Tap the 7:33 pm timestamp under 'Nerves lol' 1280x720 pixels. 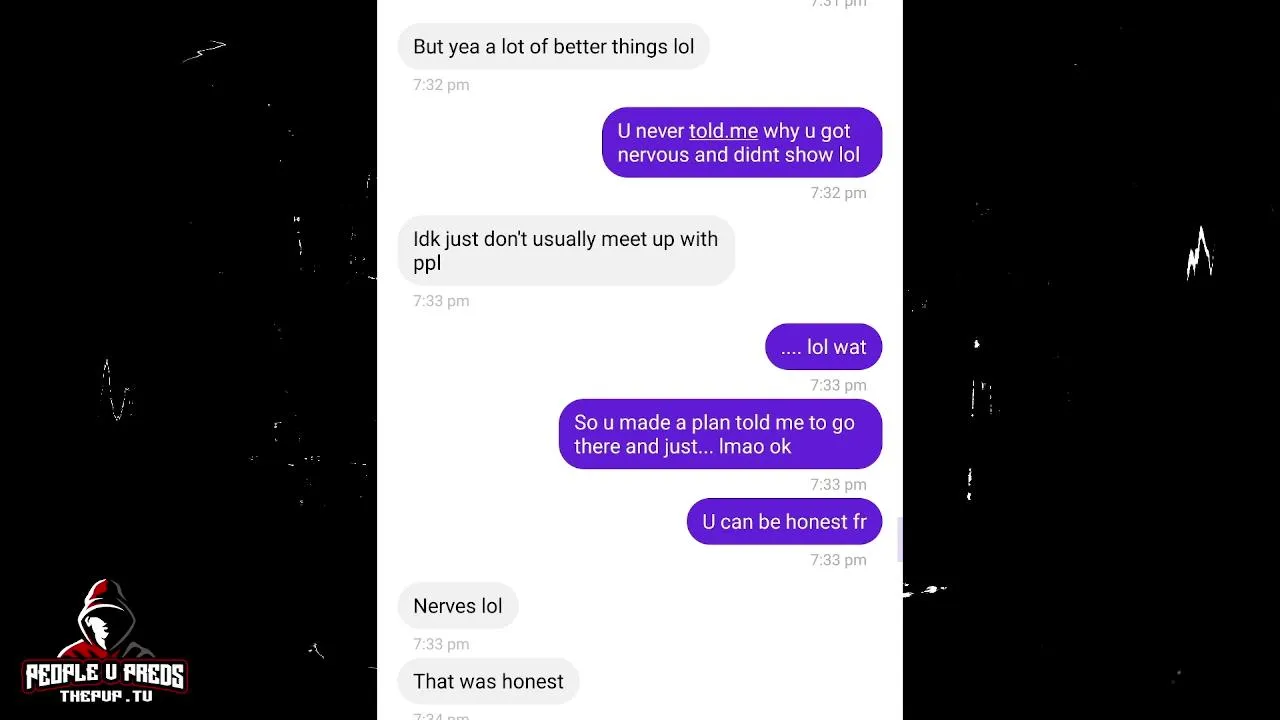[x=441, y=644]
